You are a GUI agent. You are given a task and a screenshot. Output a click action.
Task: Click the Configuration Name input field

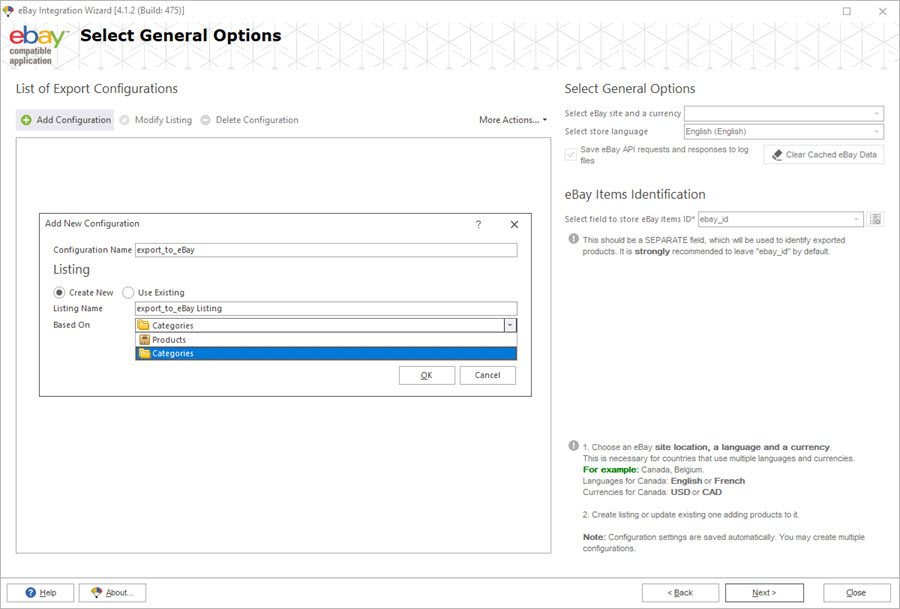click(326, 250)
